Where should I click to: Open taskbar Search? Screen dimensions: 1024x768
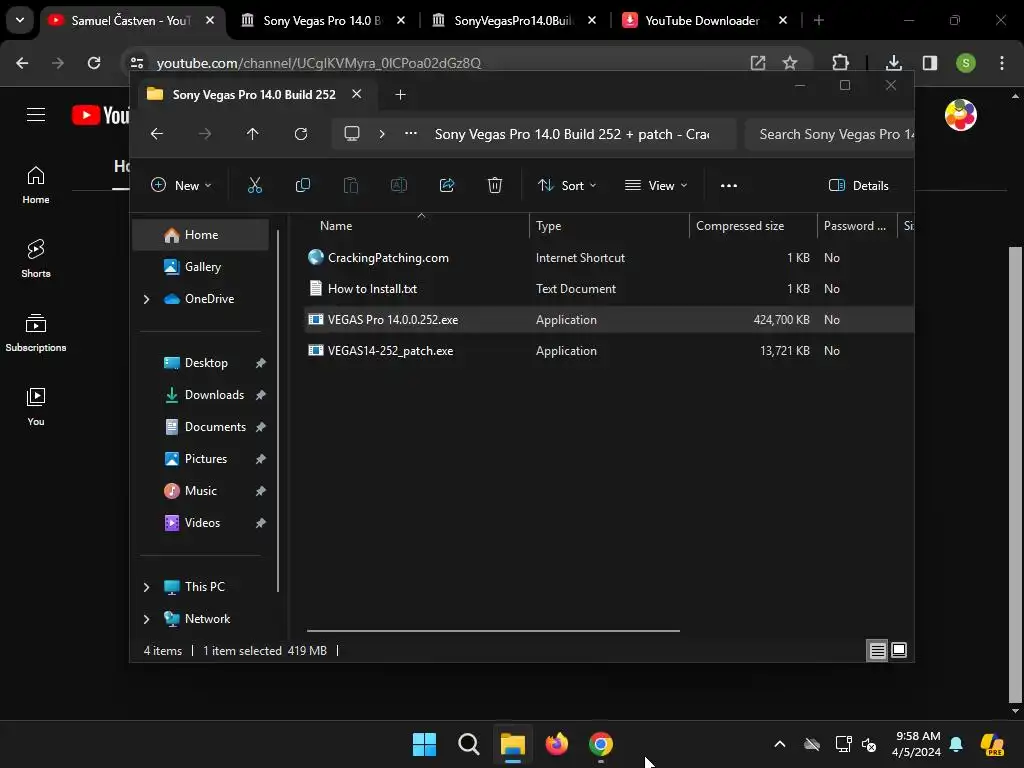coord(468,744)
